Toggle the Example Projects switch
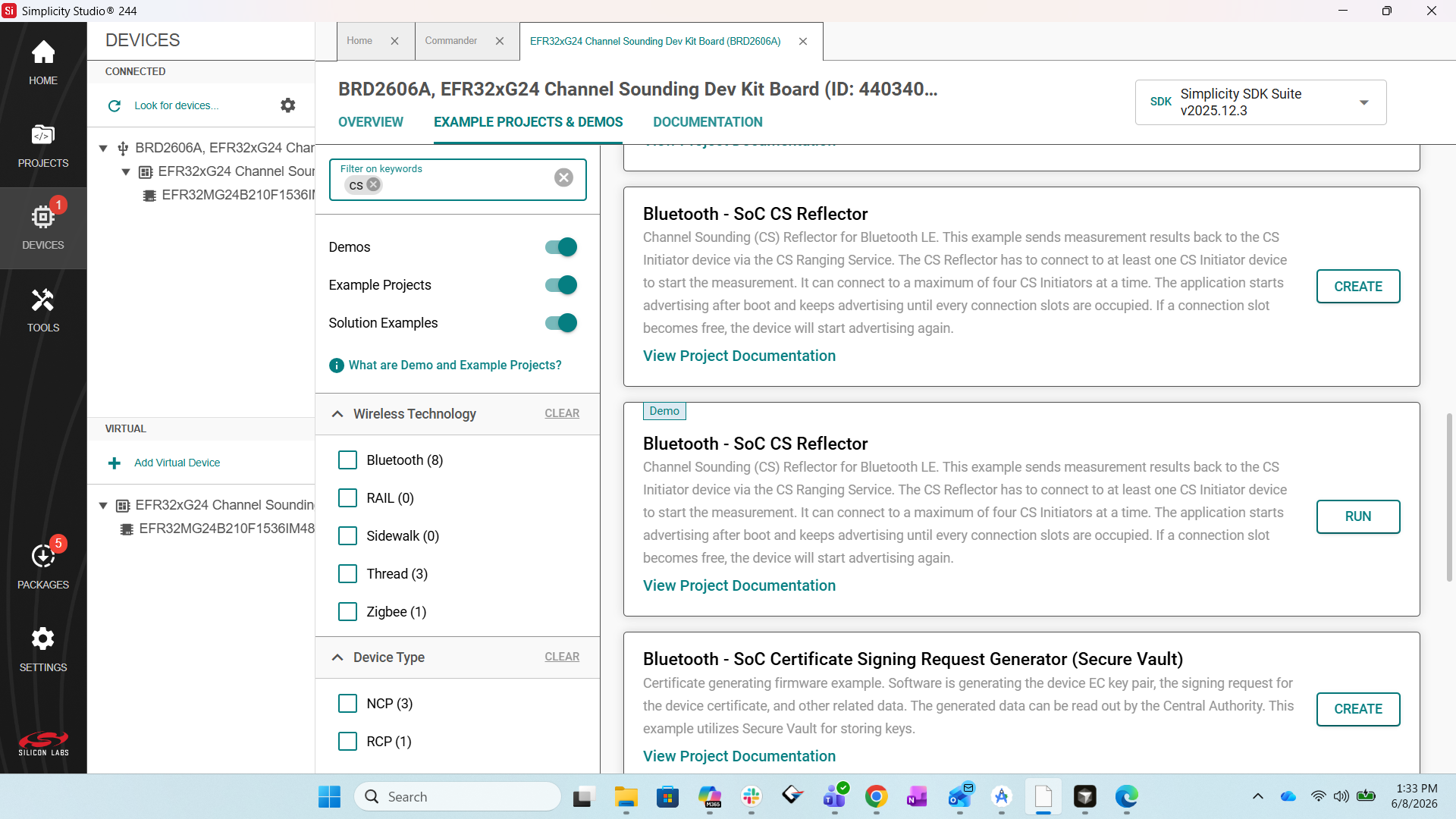Viewport: 1456px width, 819px height. click(561, 285)
